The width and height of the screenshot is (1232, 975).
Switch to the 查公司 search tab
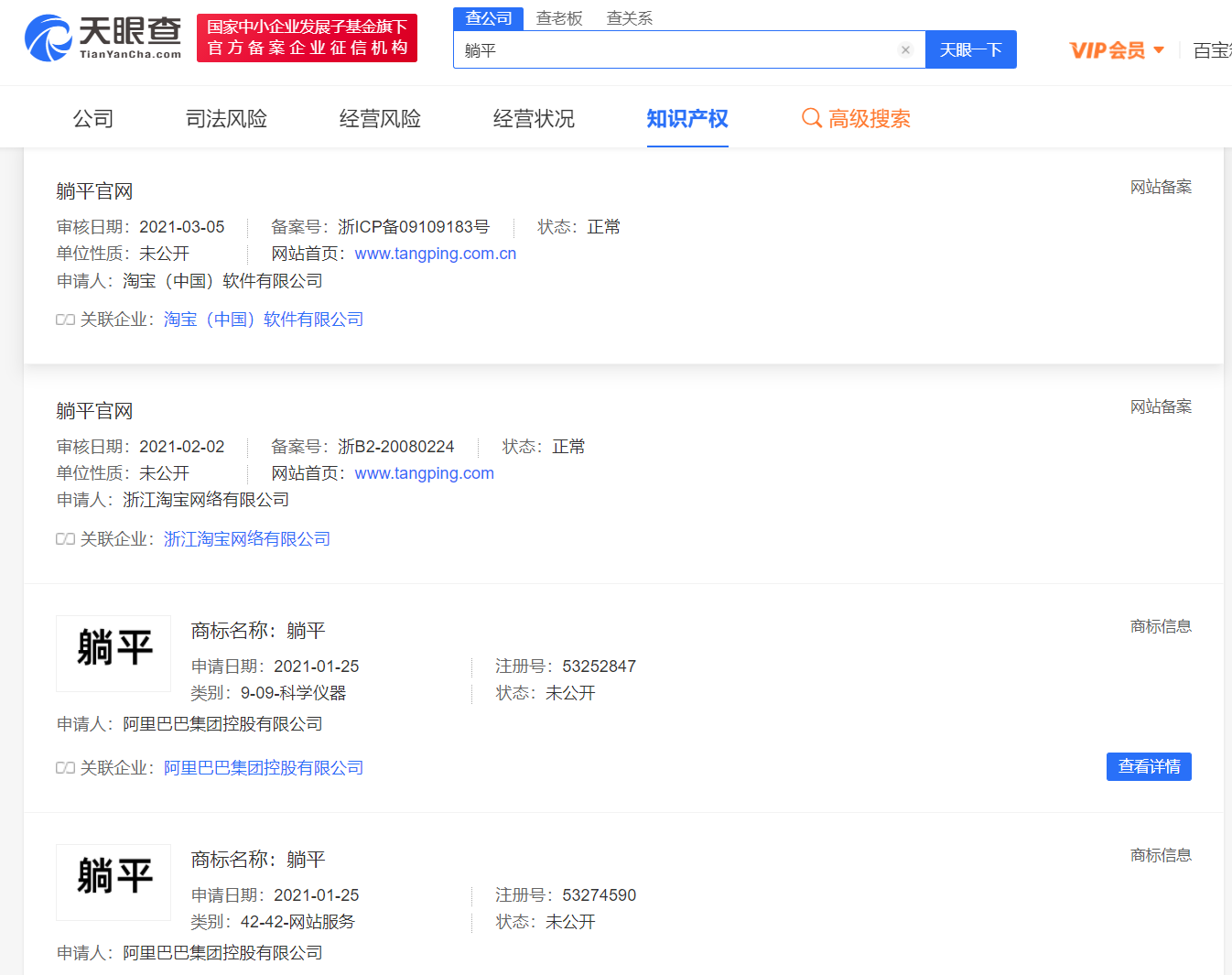coord(488,18)
